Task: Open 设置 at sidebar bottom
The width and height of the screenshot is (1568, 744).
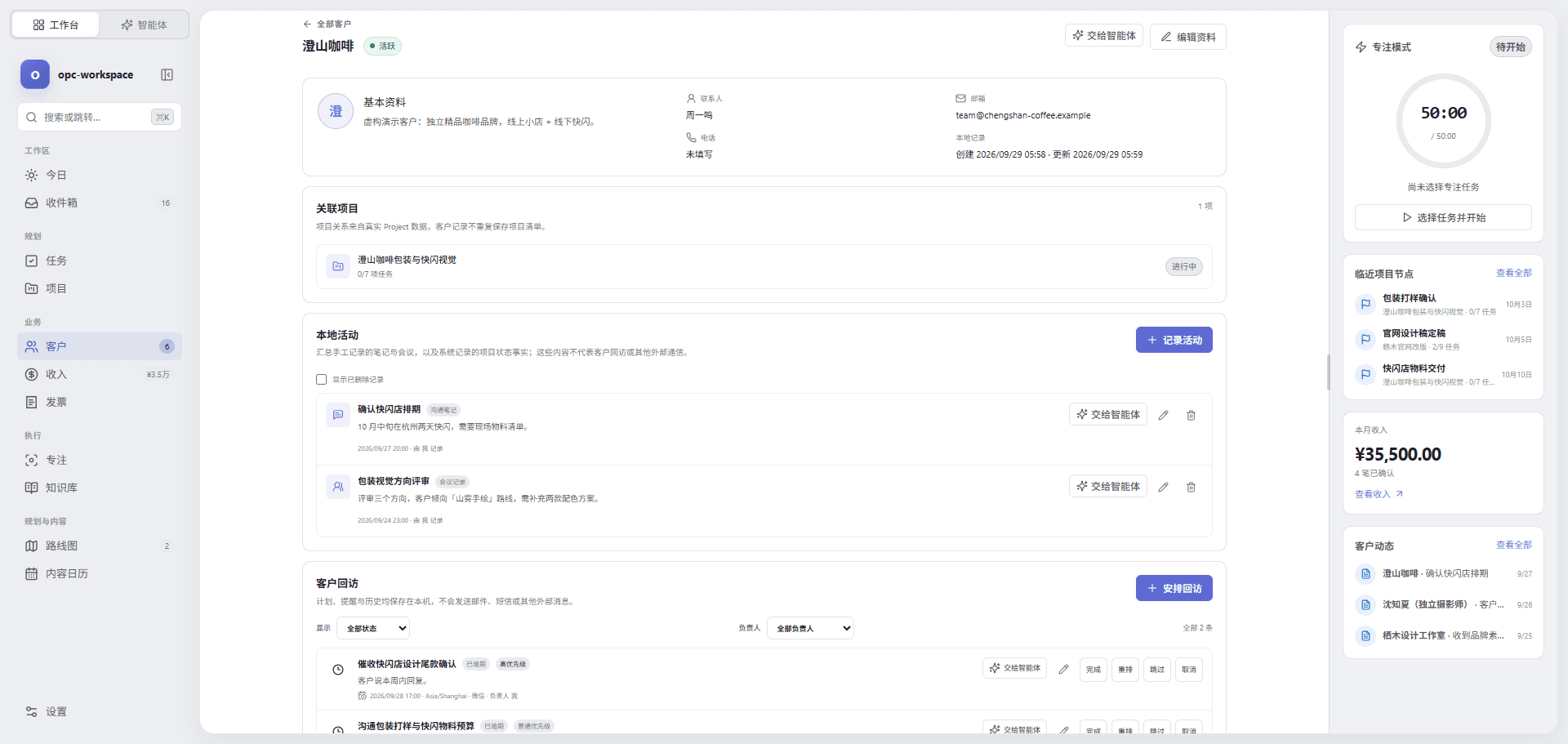Action: click(x=100, y=711)
